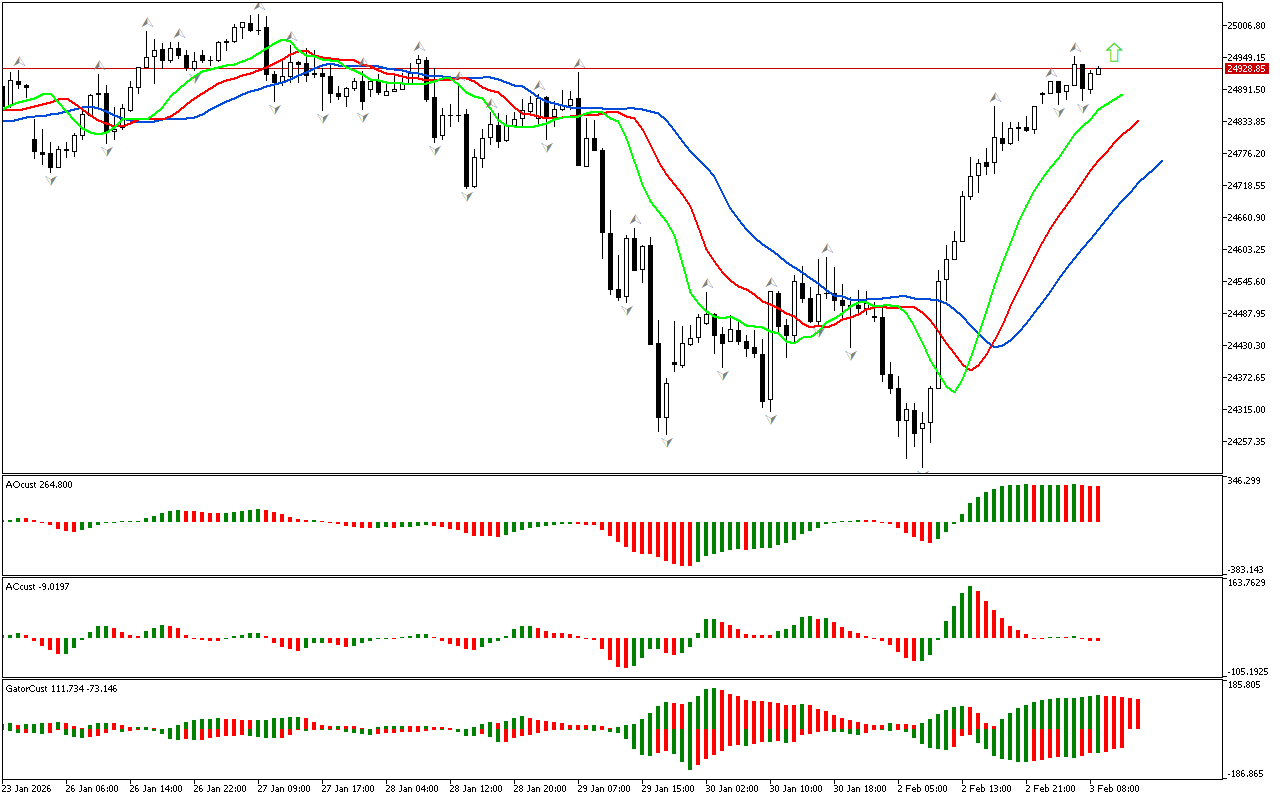Select the last red bar in AOcust histogram

pyautogui.click(x=1097, y=503)
